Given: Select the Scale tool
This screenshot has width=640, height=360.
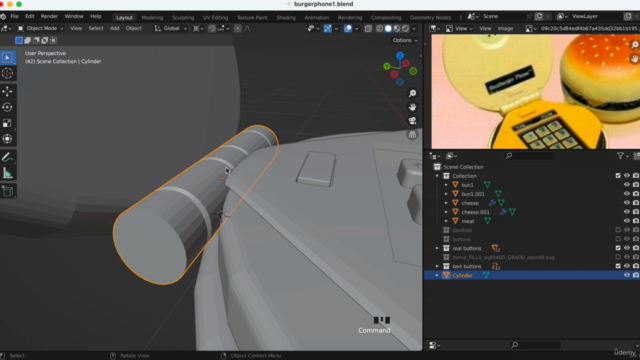Looking at the screenshot, I should (x=7, y=123).
